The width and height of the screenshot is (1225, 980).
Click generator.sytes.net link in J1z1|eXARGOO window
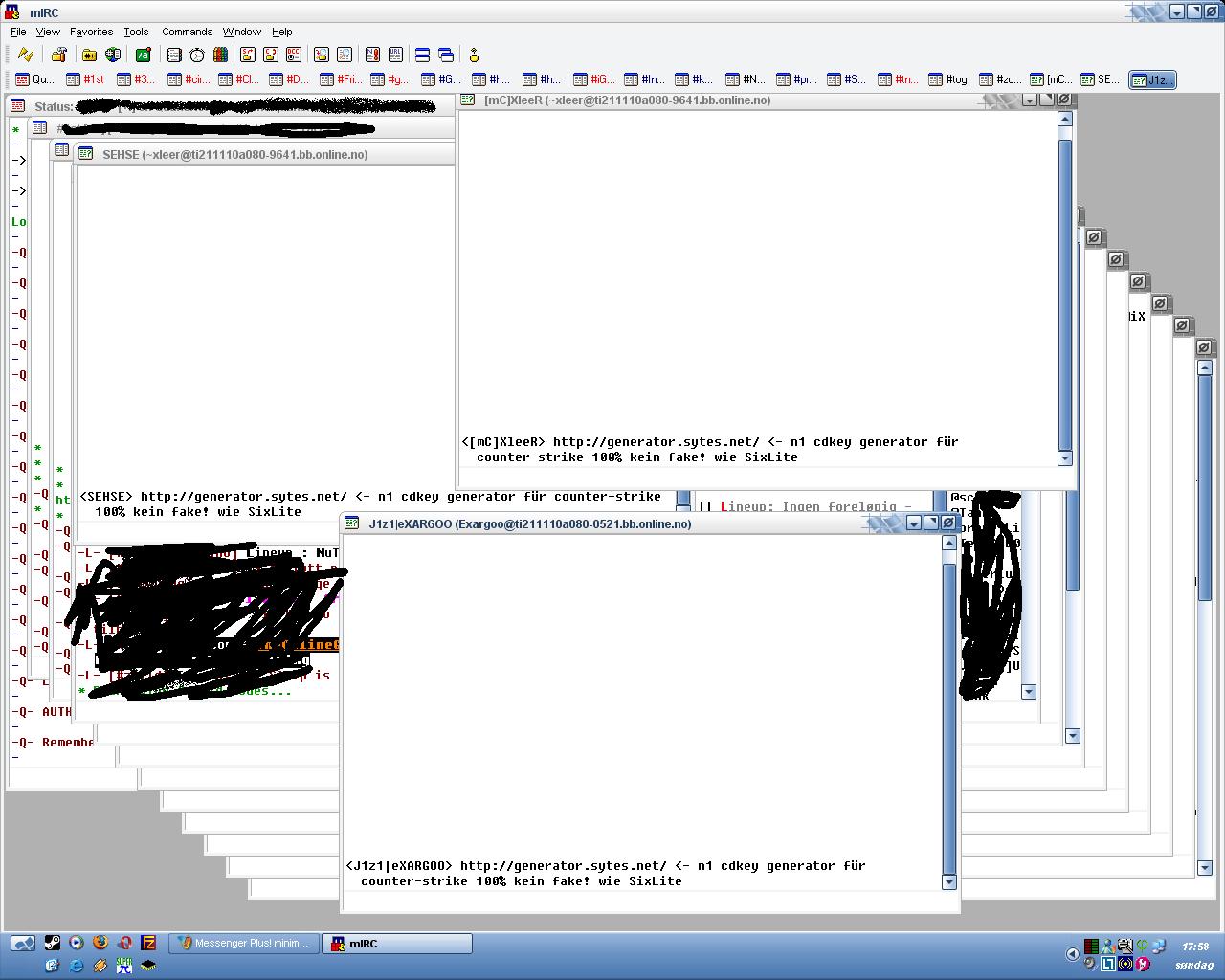[563, 866]
